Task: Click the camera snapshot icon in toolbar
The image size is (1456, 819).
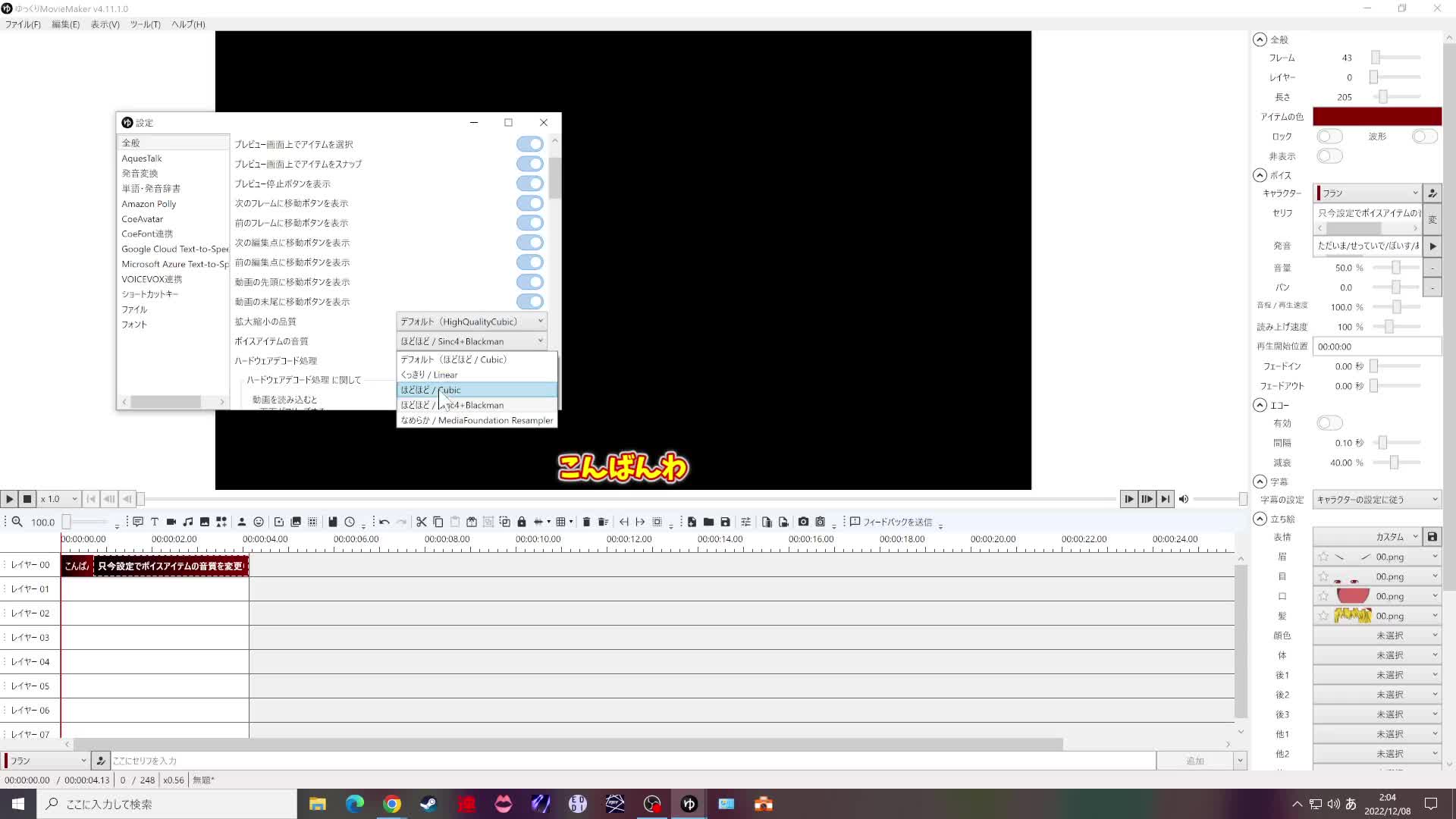Action: 803,522
